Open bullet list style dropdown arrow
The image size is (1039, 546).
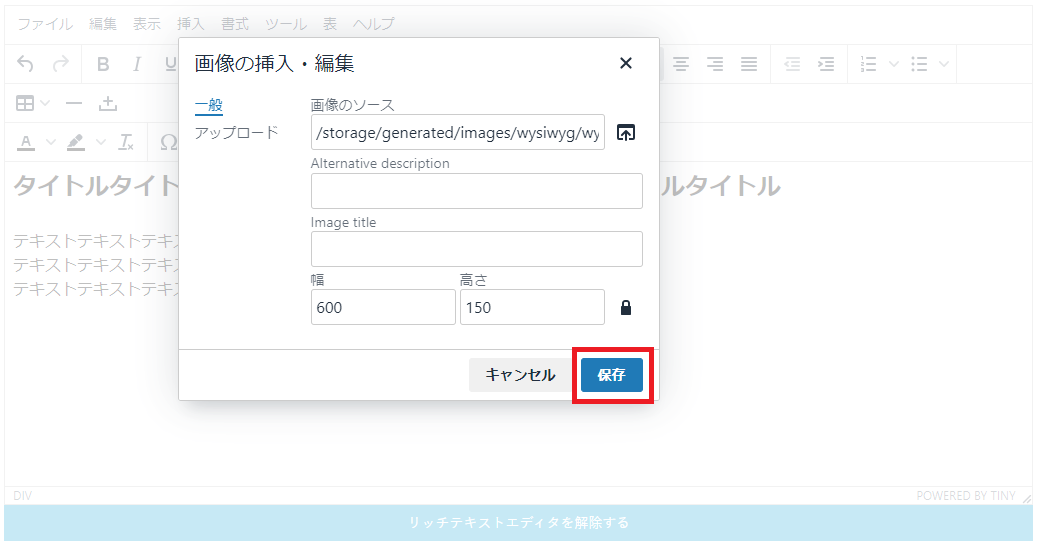[x=944, y=64]
